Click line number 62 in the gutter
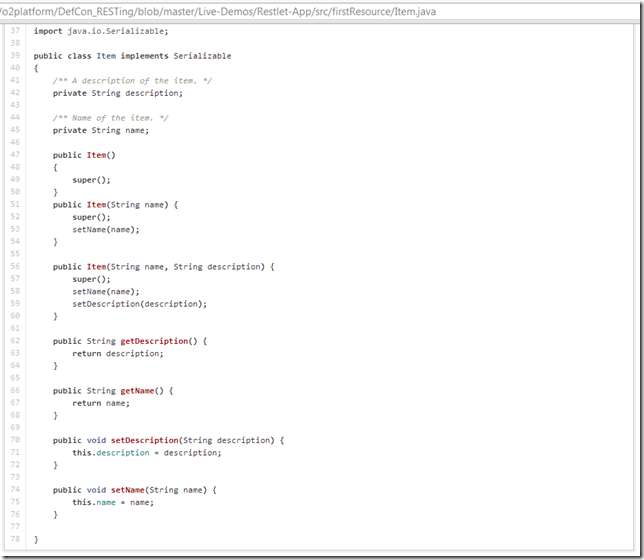This screenshot has height=560, width=644. 15,341
